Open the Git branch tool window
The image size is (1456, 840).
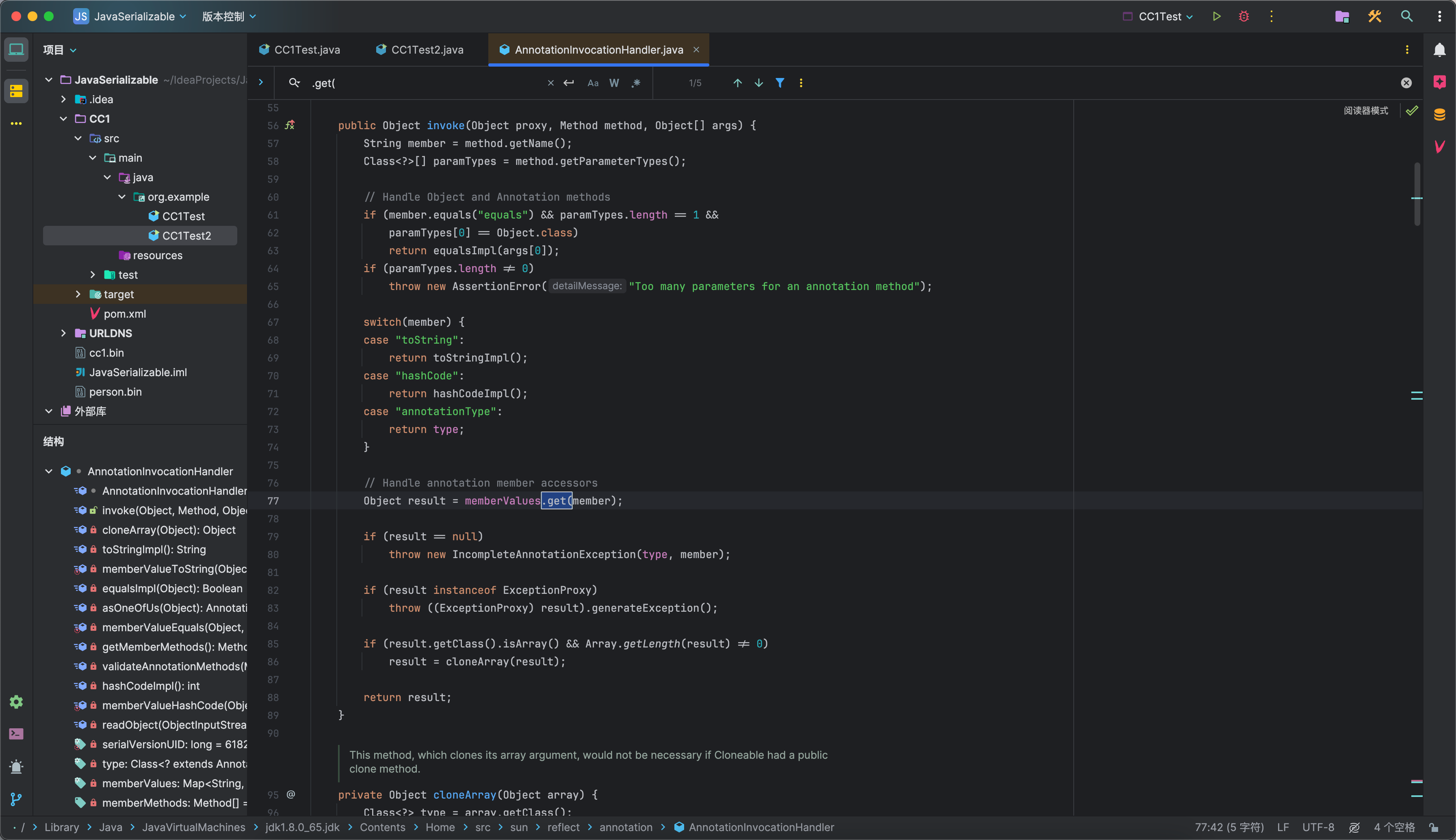[16, 799]
